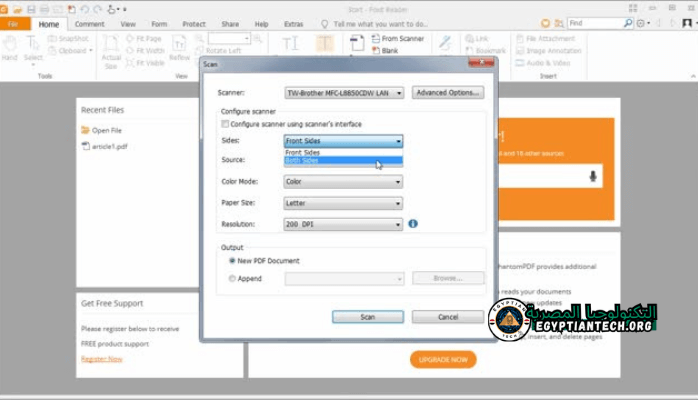
Task: Click the microphone icon in orange banner
Action: coord(592,176)
